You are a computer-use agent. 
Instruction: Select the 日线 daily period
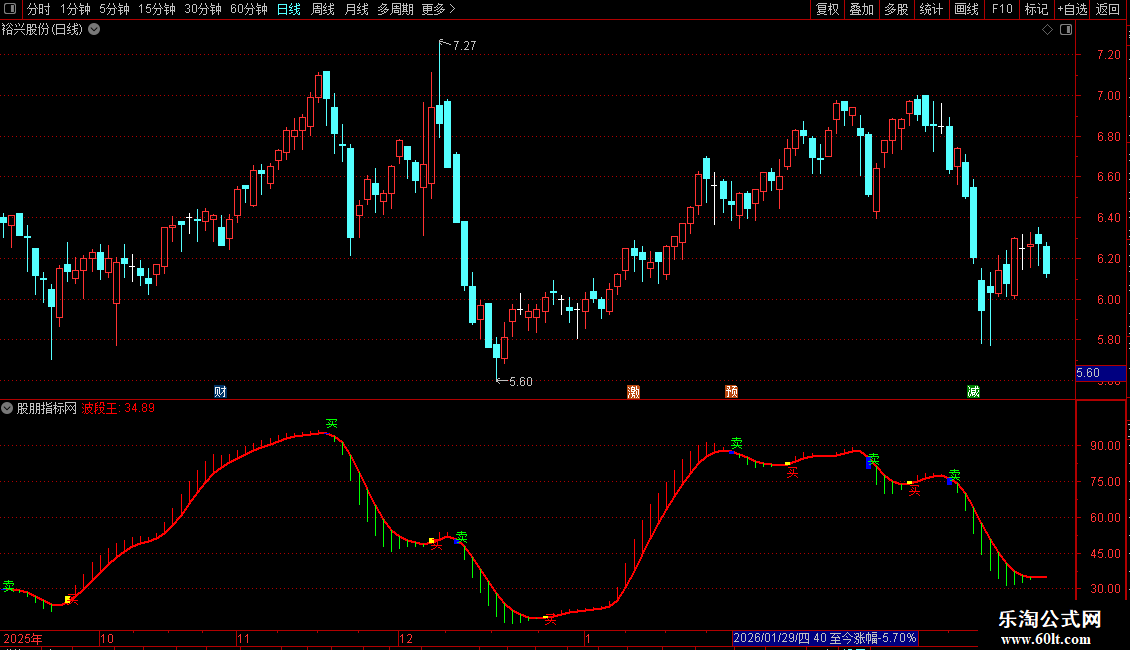point(289,9)
